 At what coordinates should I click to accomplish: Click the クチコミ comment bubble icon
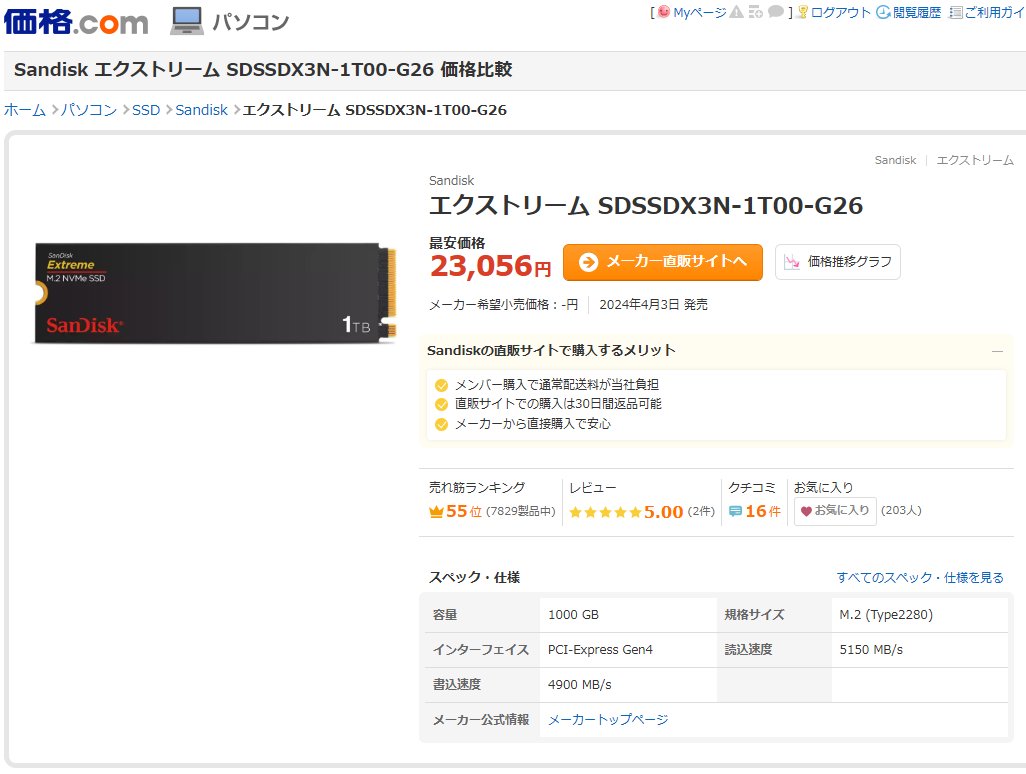coord(735,512)
